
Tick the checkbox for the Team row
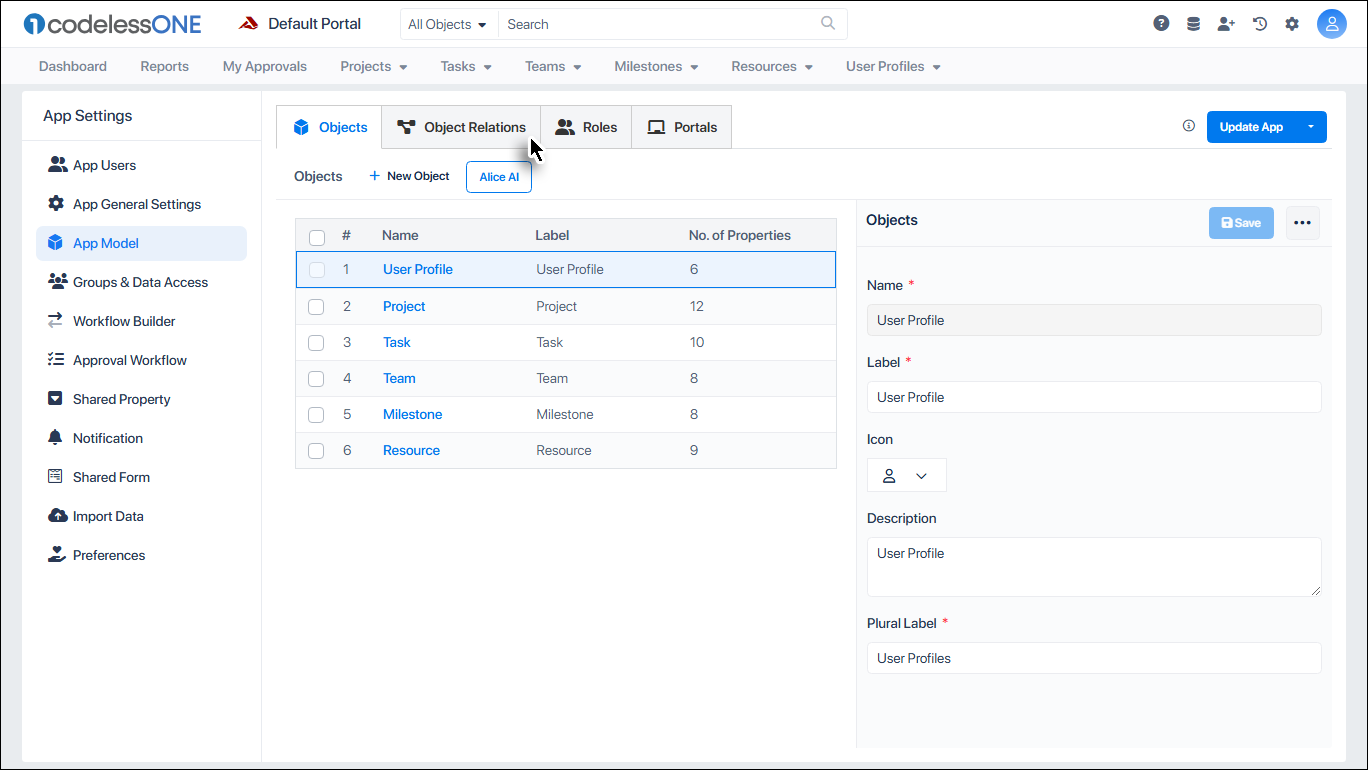(x=316, y=379)
